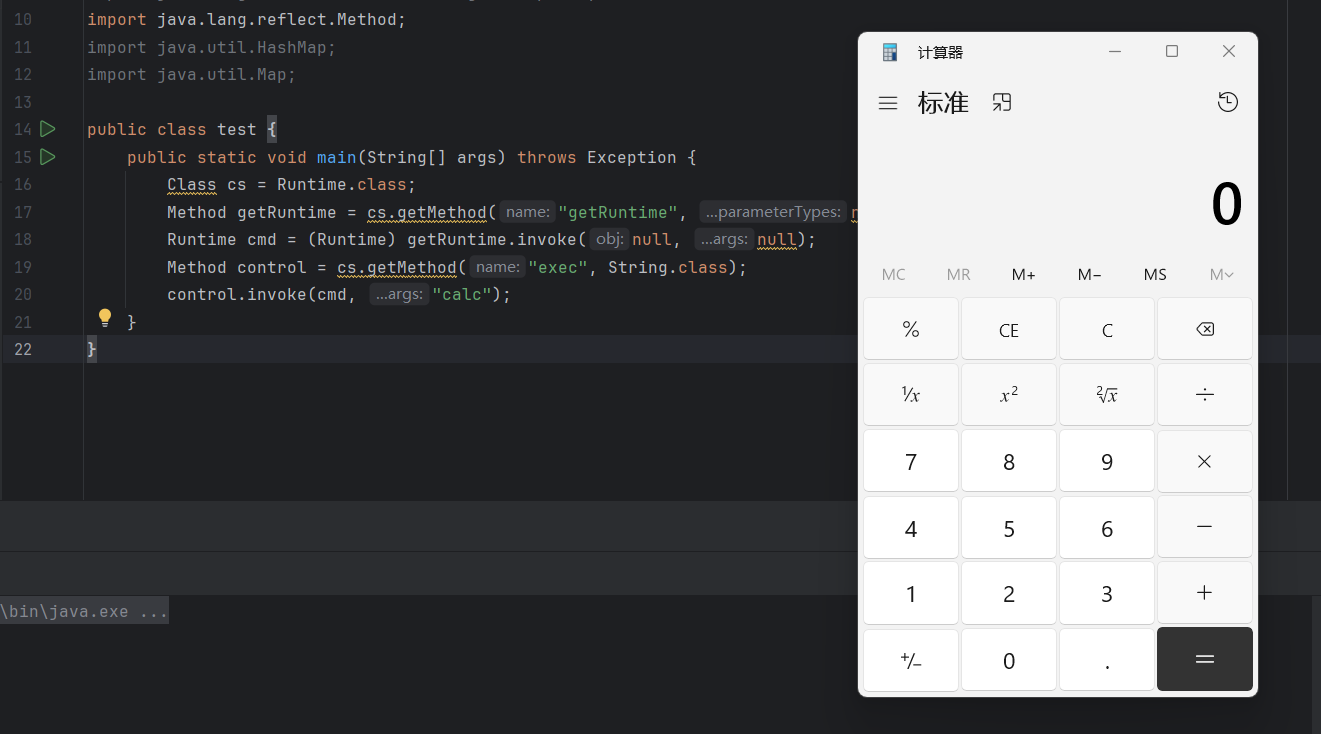The width and height of the screenshot is (1321, 734).
Task: Click the run icon next to main method
Action: pyautogui.click(x=47, y=157)
